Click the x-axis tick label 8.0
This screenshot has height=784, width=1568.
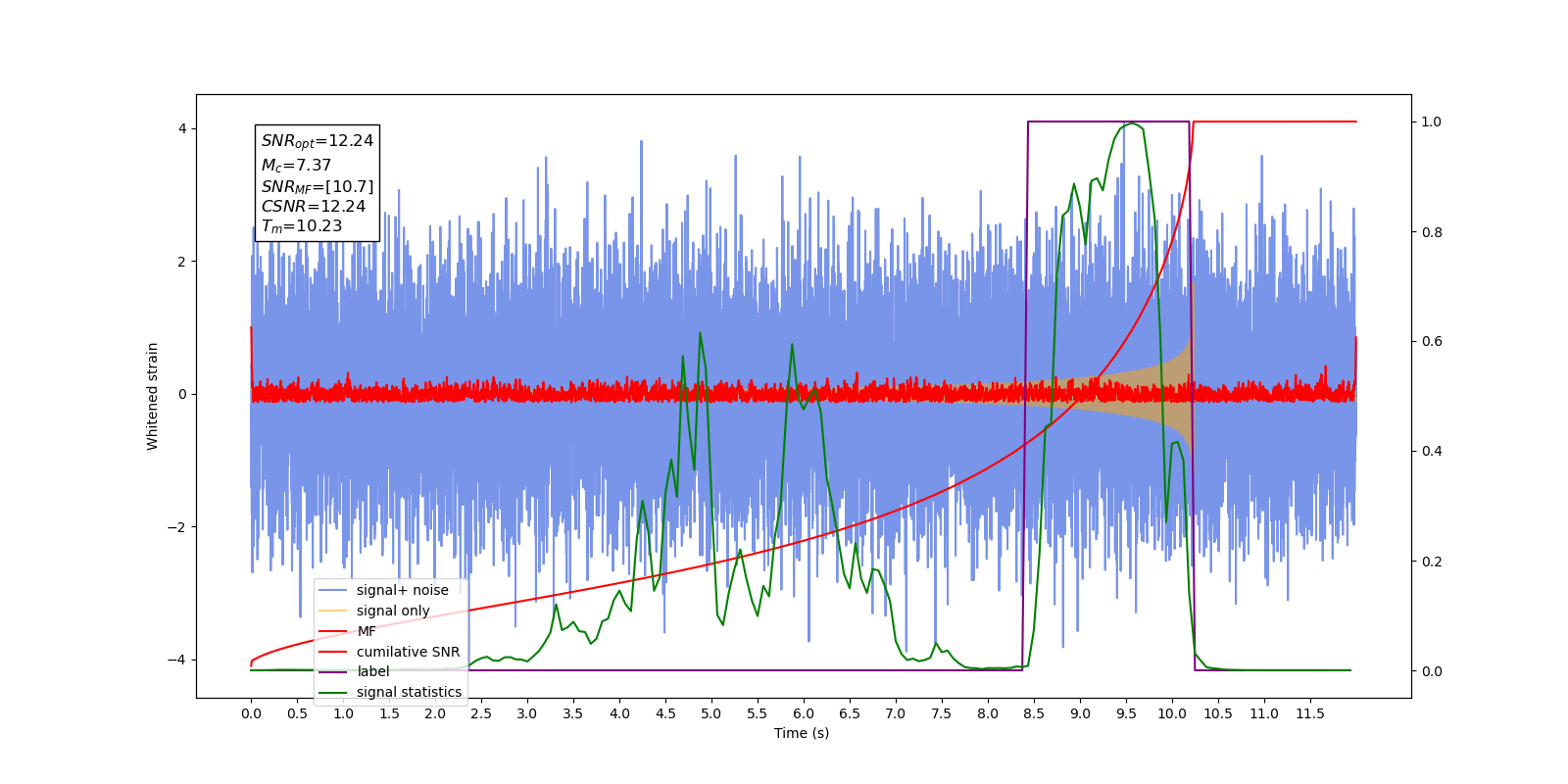click(988, 713)
